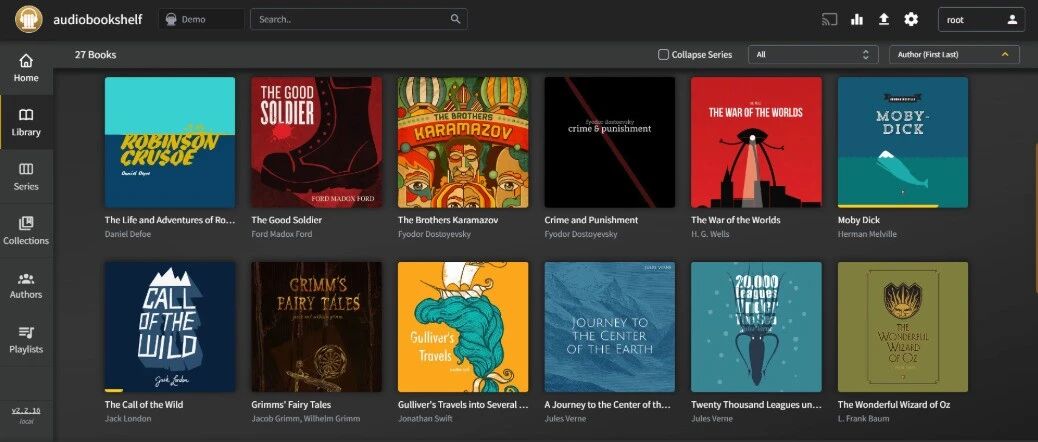Open The Wonderful Wizard of Oz cover

pyautogui.click(x=903, y=327)
